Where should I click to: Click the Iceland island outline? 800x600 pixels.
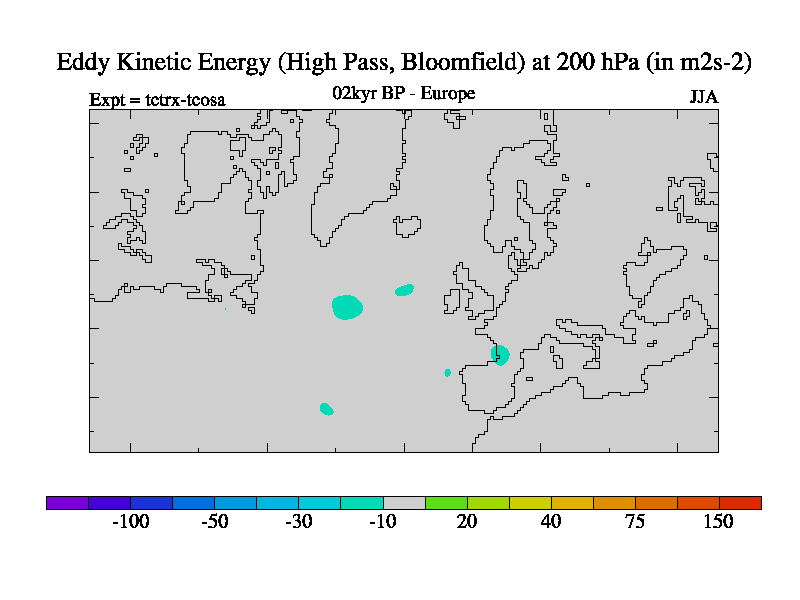point(408,225)
